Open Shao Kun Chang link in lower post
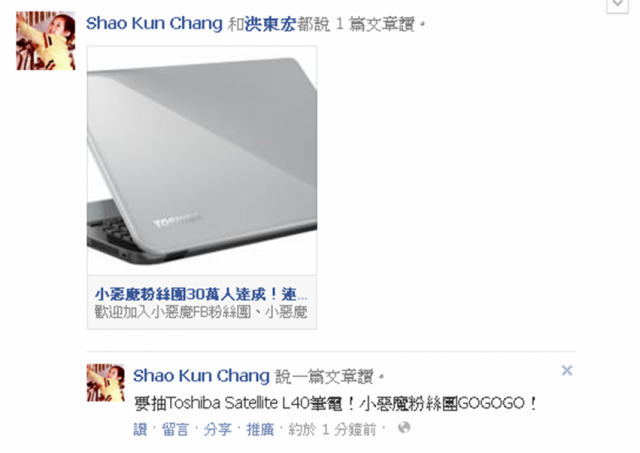640x453 pixels. pos(201,376)
